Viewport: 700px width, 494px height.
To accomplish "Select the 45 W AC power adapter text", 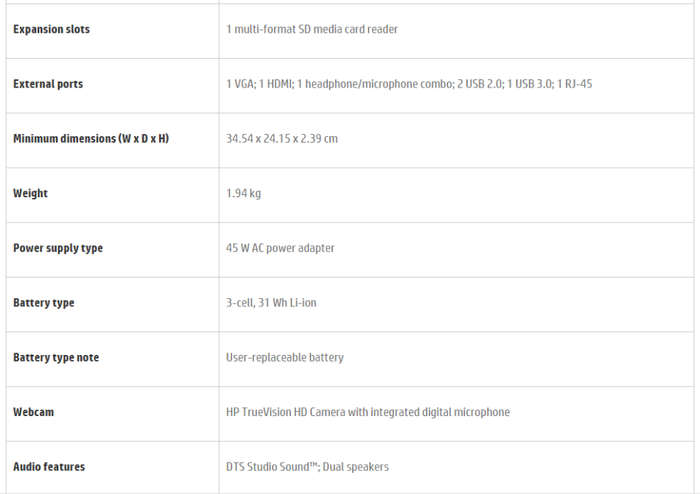I will coord(280,248).
